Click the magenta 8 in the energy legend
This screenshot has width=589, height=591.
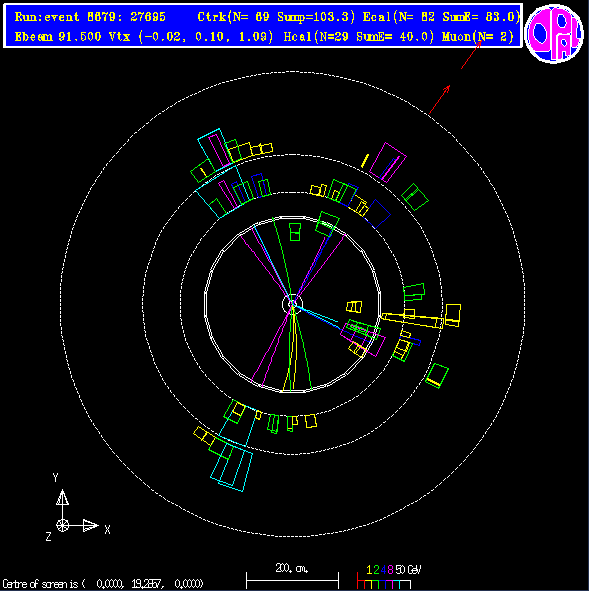(x=390, y=570)
